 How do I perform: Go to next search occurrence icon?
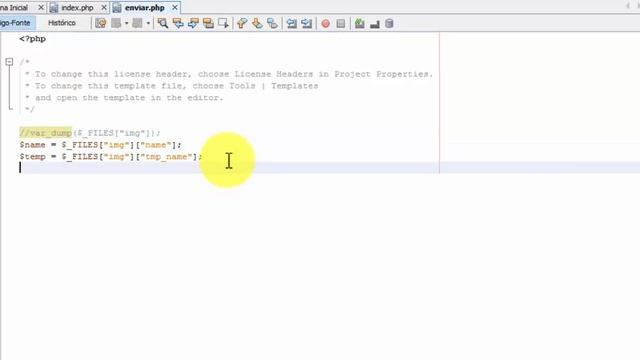point(193,23)
